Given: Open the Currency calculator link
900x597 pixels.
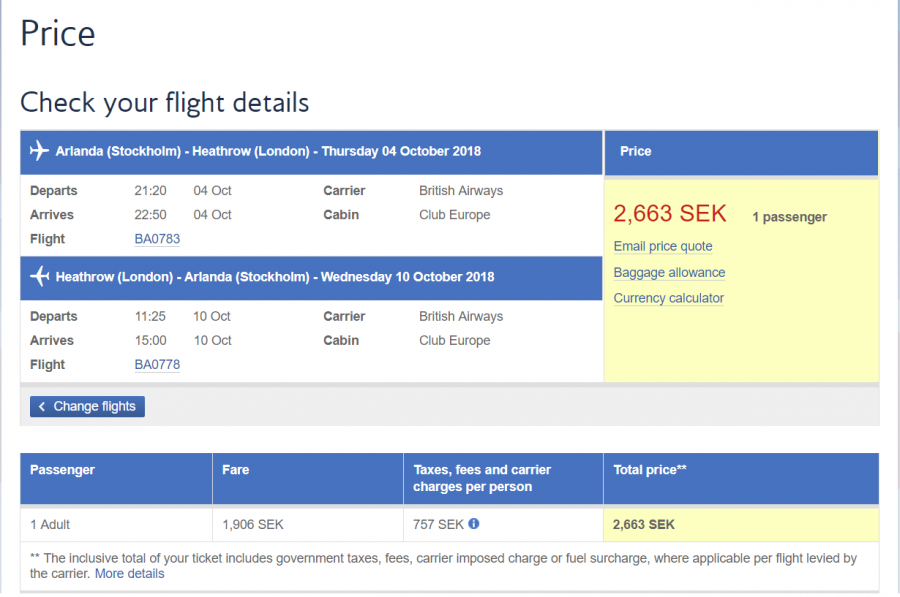Looking at the screenshot, I should tap(668, 299).
